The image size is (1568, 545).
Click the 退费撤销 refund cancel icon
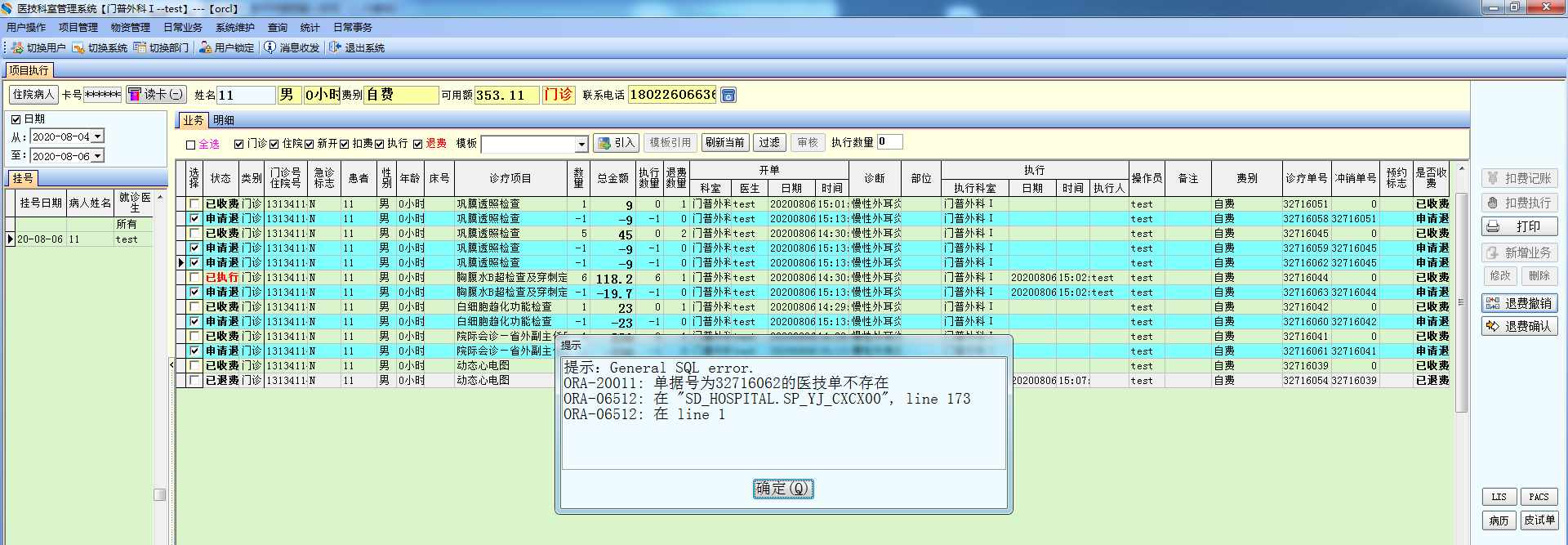click(x=1493, y=303)
